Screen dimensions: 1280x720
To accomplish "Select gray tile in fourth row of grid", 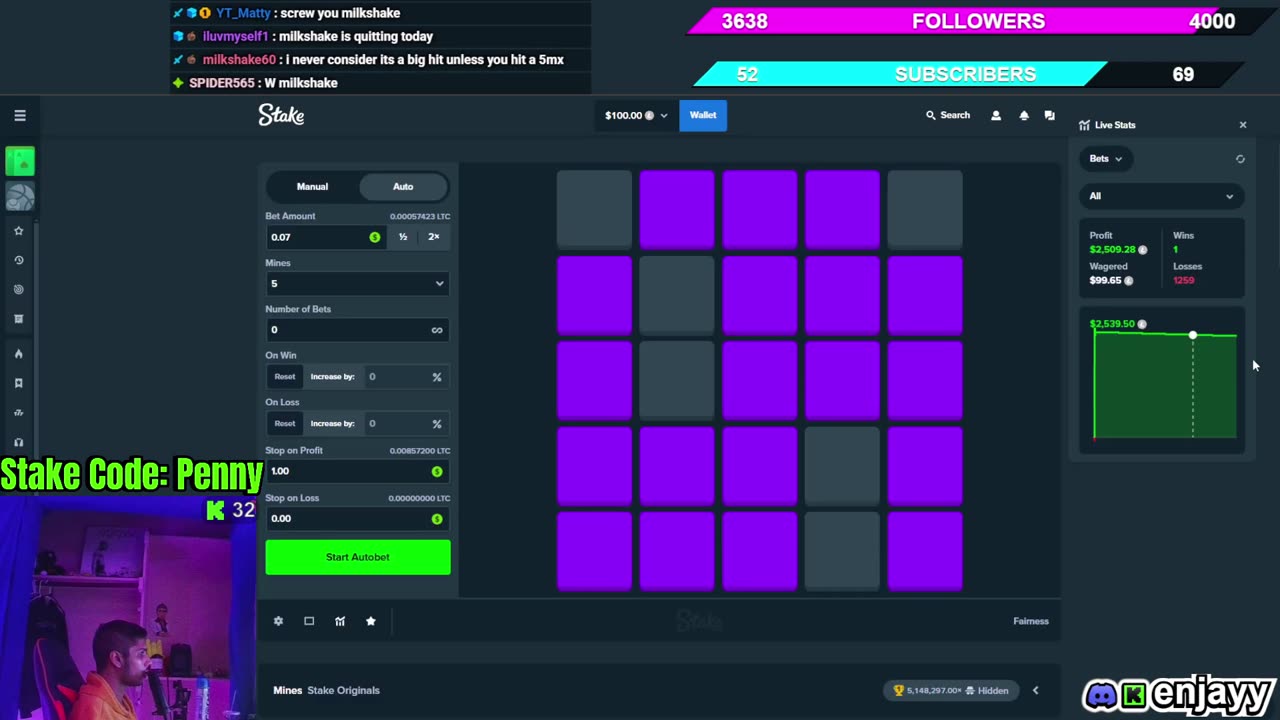I will [842, 466].
